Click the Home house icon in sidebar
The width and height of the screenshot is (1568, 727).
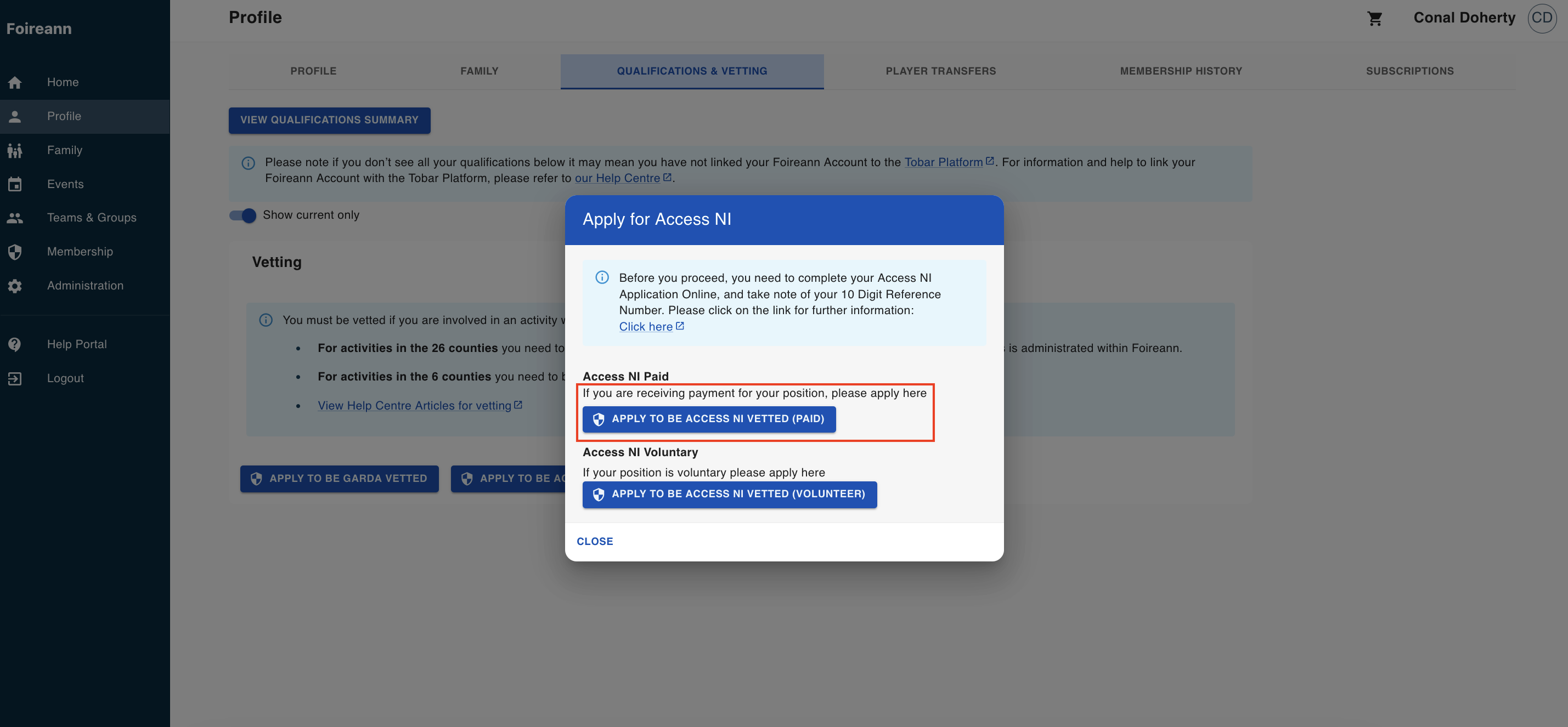15,82
